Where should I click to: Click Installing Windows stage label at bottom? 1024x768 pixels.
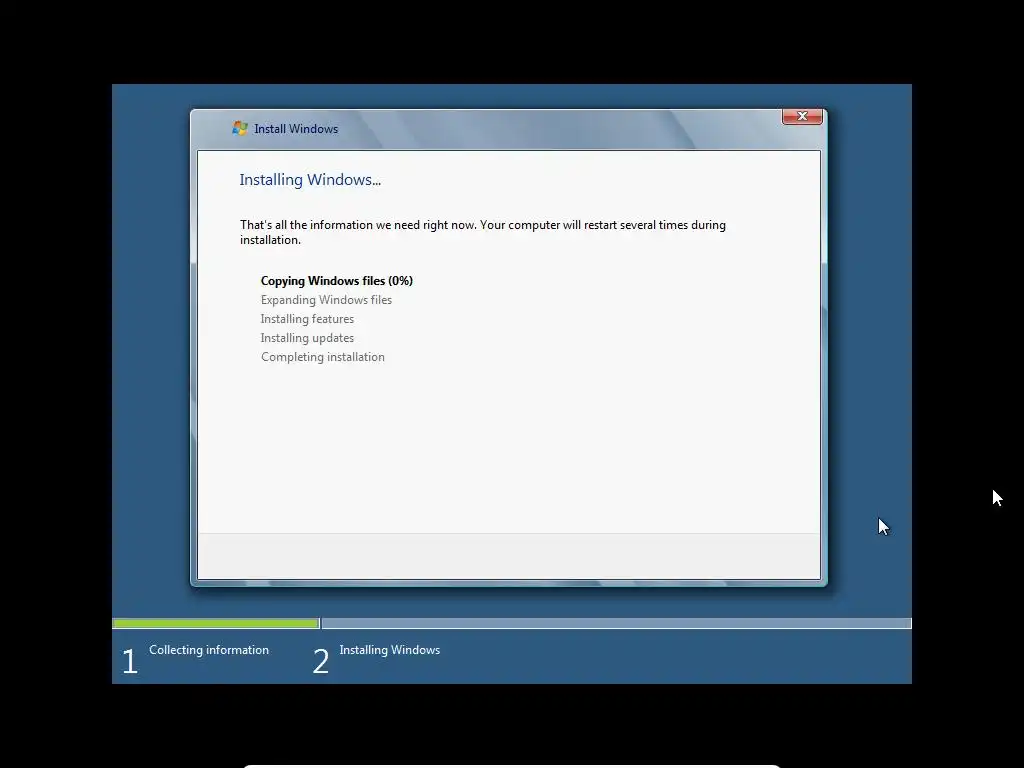point(390,650)
